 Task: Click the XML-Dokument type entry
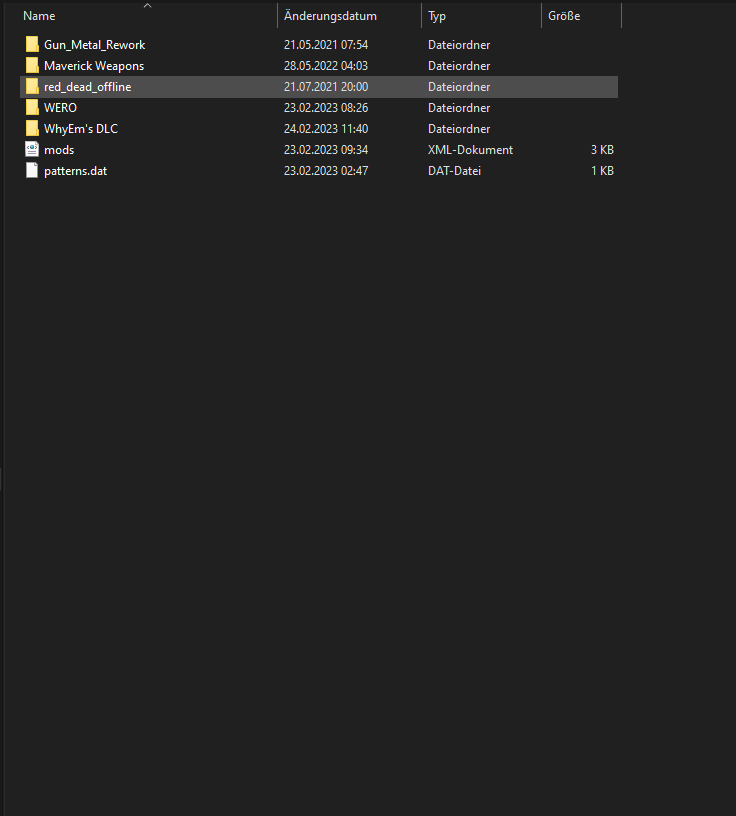[470, 150]
